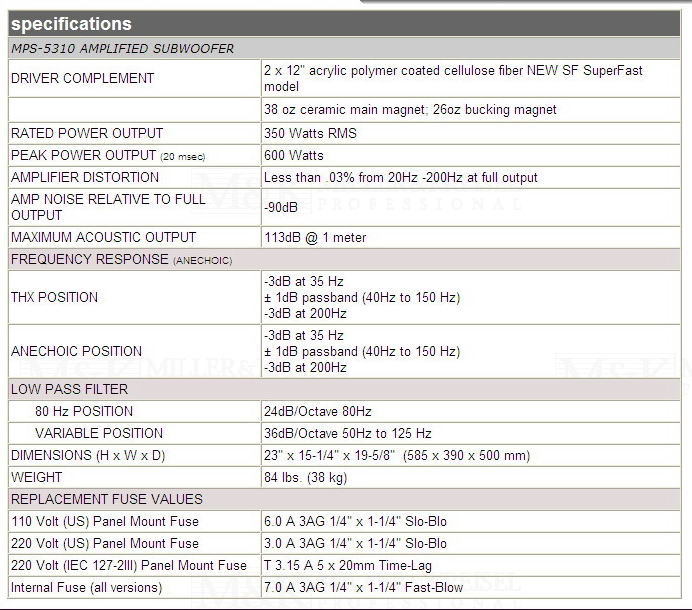
Task: Click 'FREQUENCY RESPONSE (ANECHOIC)' section header
Action: [121, 260]
